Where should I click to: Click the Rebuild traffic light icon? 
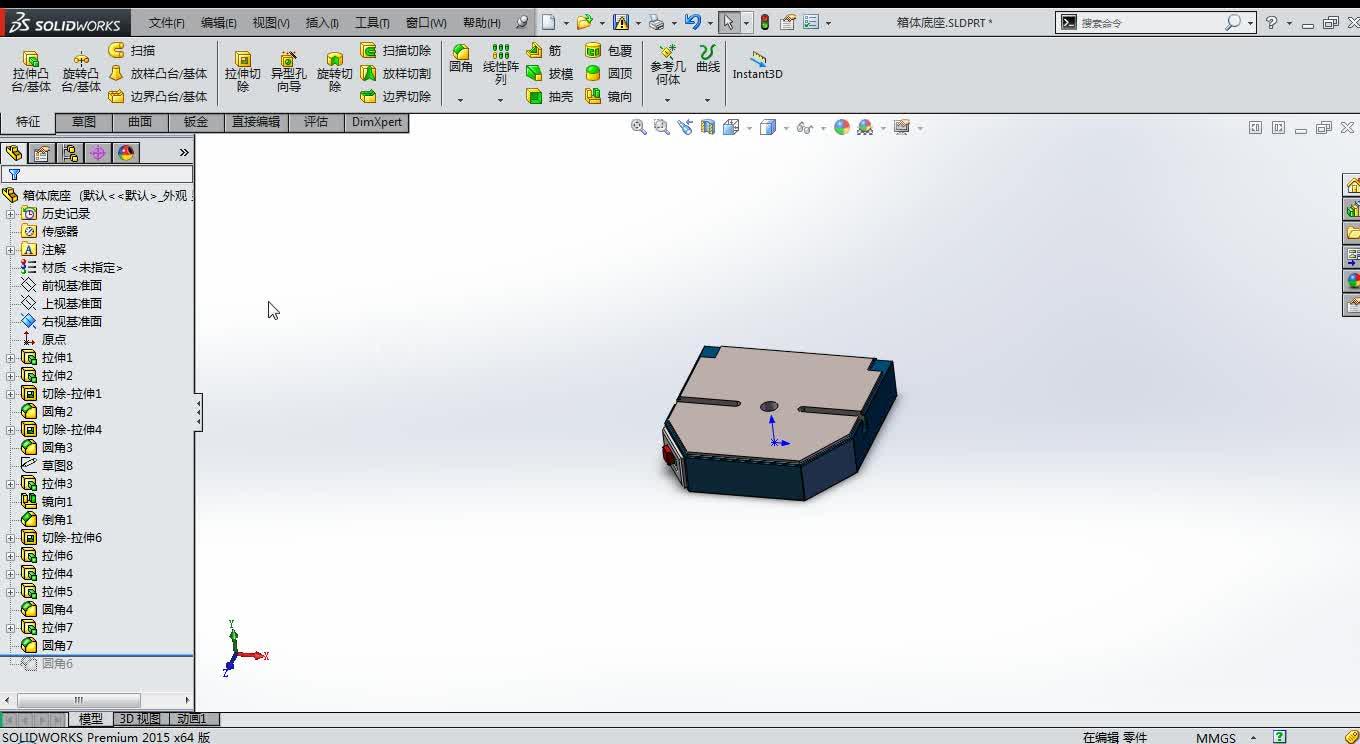(x=765, y=22)
